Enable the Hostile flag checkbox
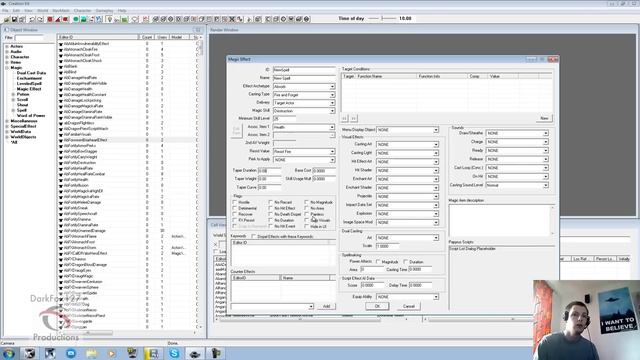Image resolution: width=640 pixels, height=360 pixels. click(235, 202)
